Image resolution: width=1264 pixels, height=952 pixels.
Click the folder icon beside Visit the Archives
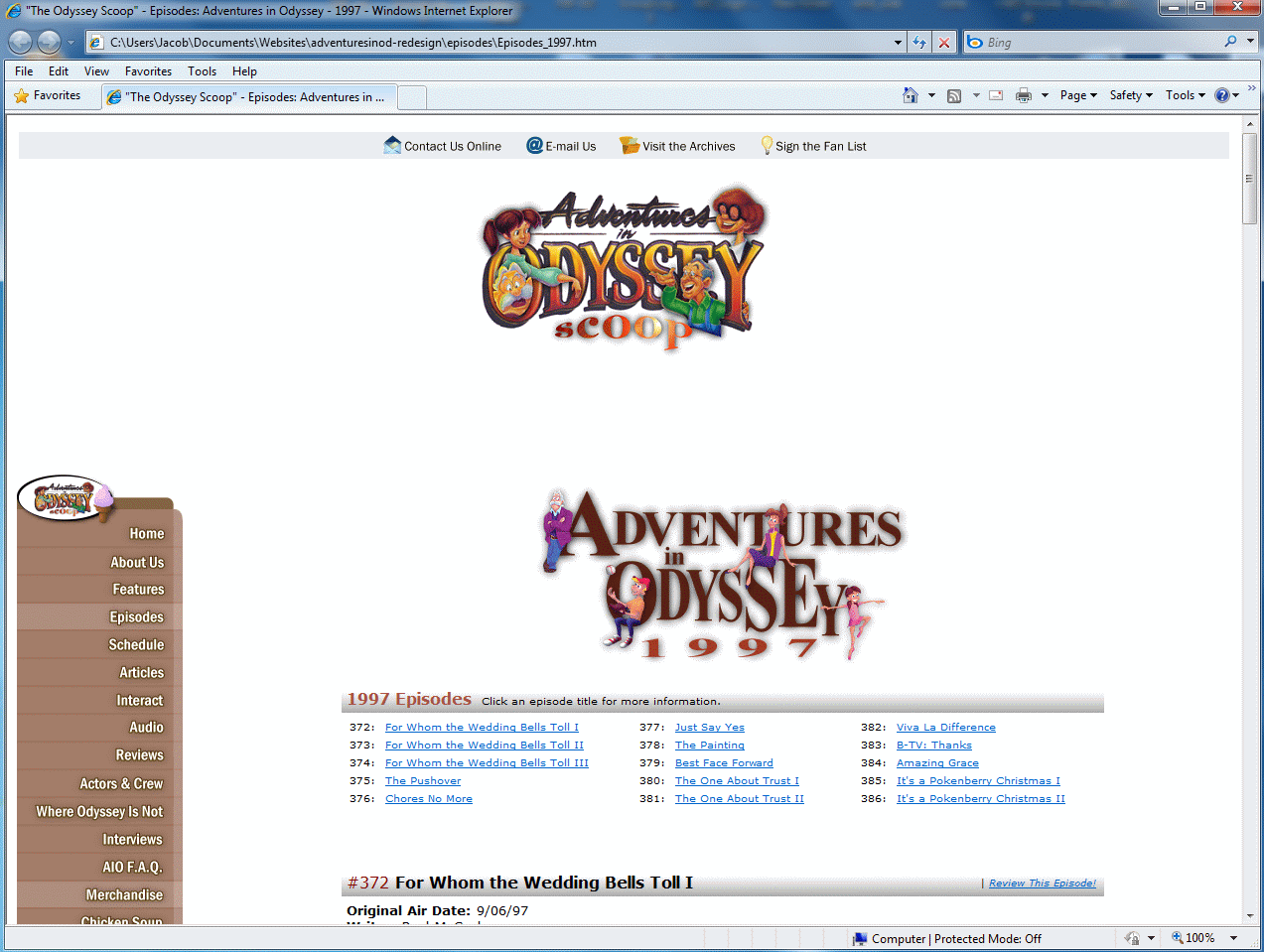[630, 145]
